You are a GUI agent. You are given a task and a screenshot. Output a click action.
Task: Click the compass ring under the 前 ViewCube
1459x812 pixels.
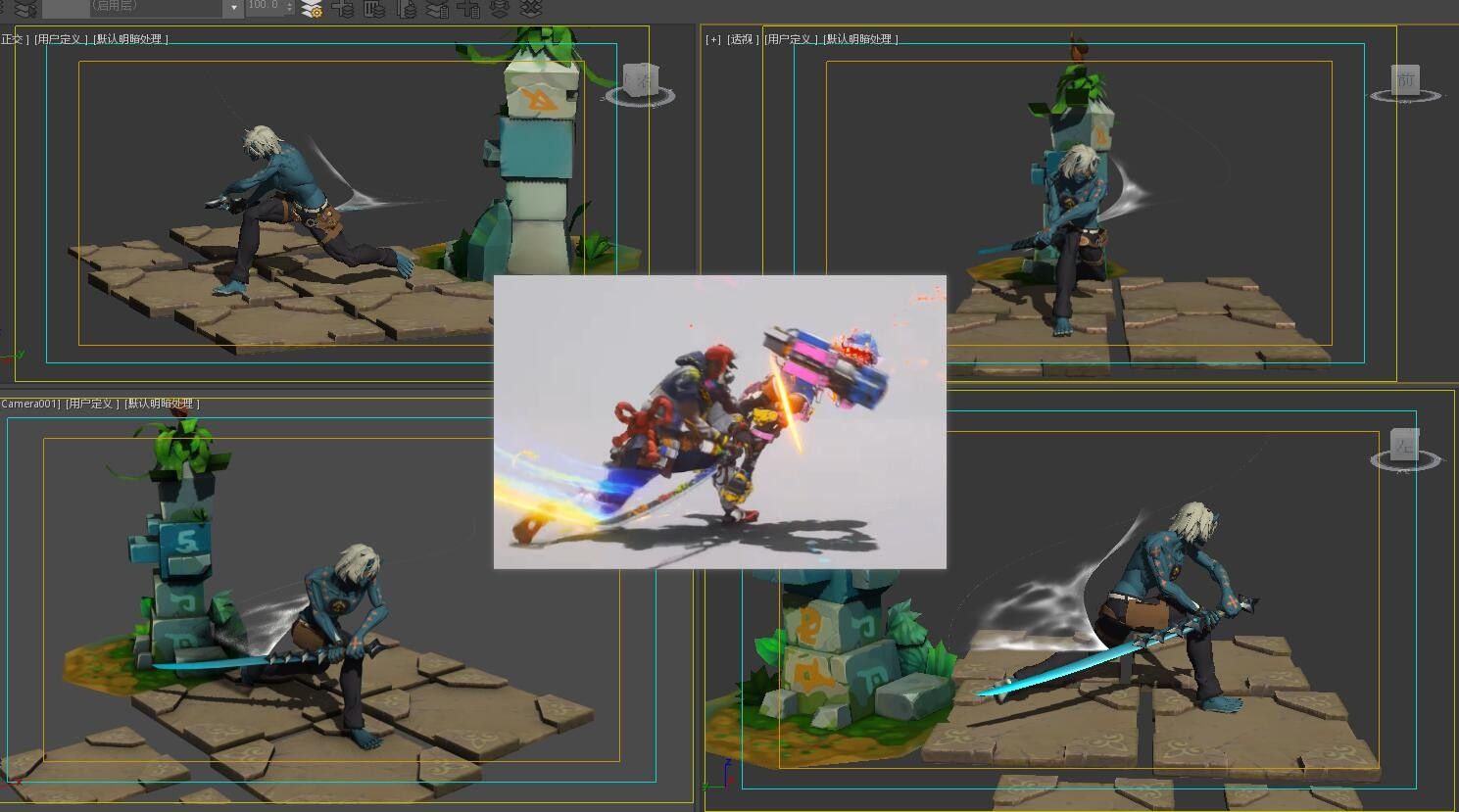pos(1405,96)
